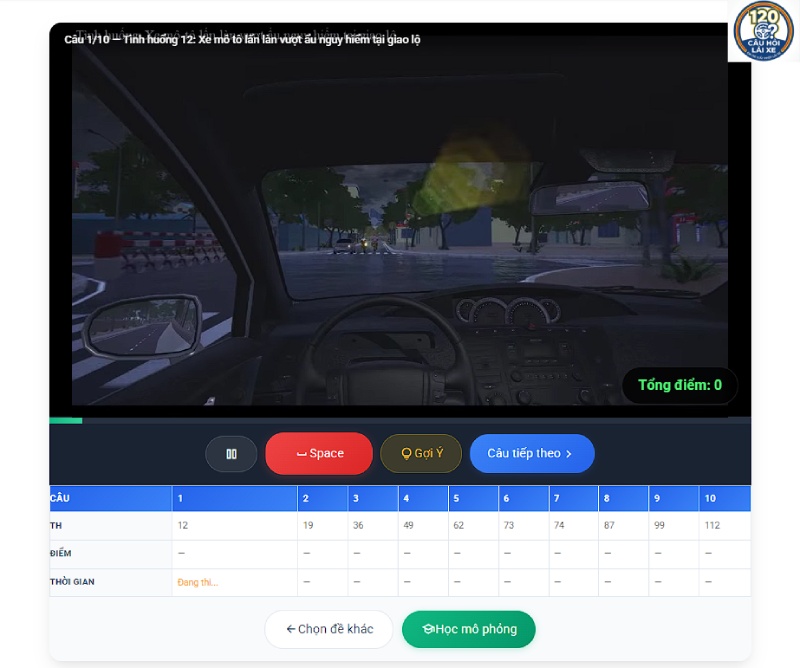Image resolution: width=800 pixels, height=668 pixels.
Task: Click situation number 36 cell
Action: point(373,526)
